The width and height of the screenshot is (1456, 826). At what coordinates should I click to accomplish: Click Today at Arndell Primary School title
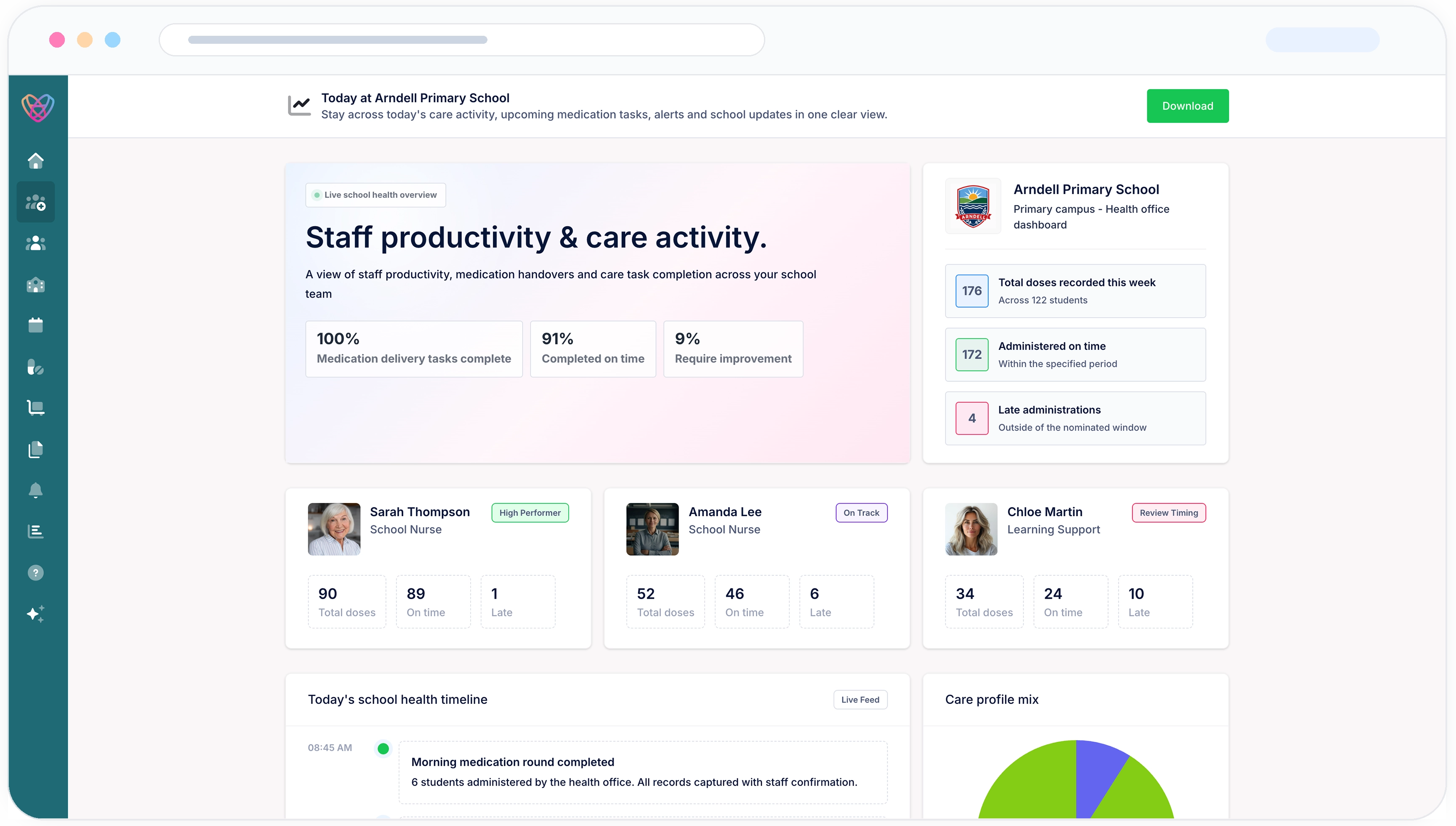tap(415, 98)
